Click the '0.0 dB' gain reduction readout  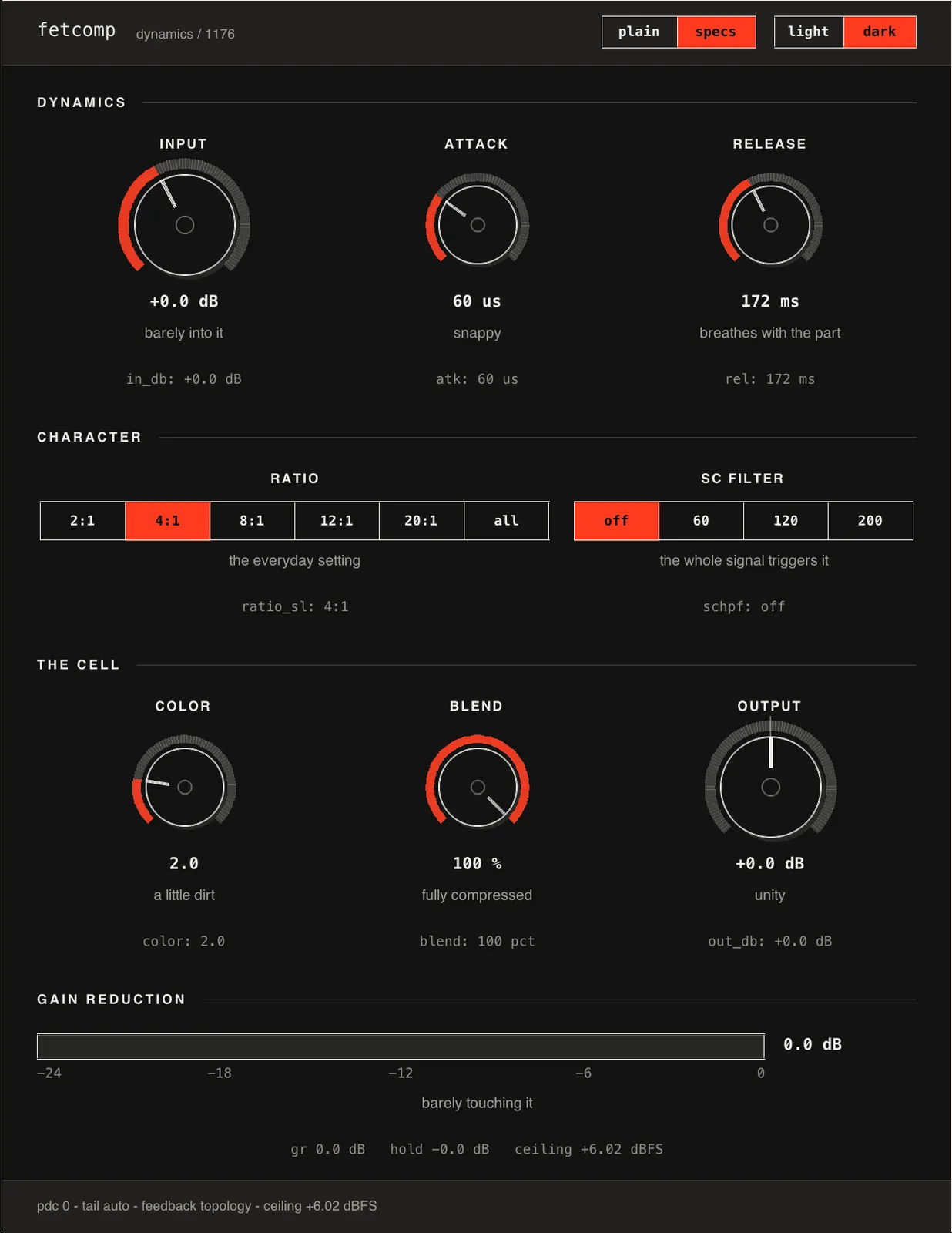[813, 1044]
